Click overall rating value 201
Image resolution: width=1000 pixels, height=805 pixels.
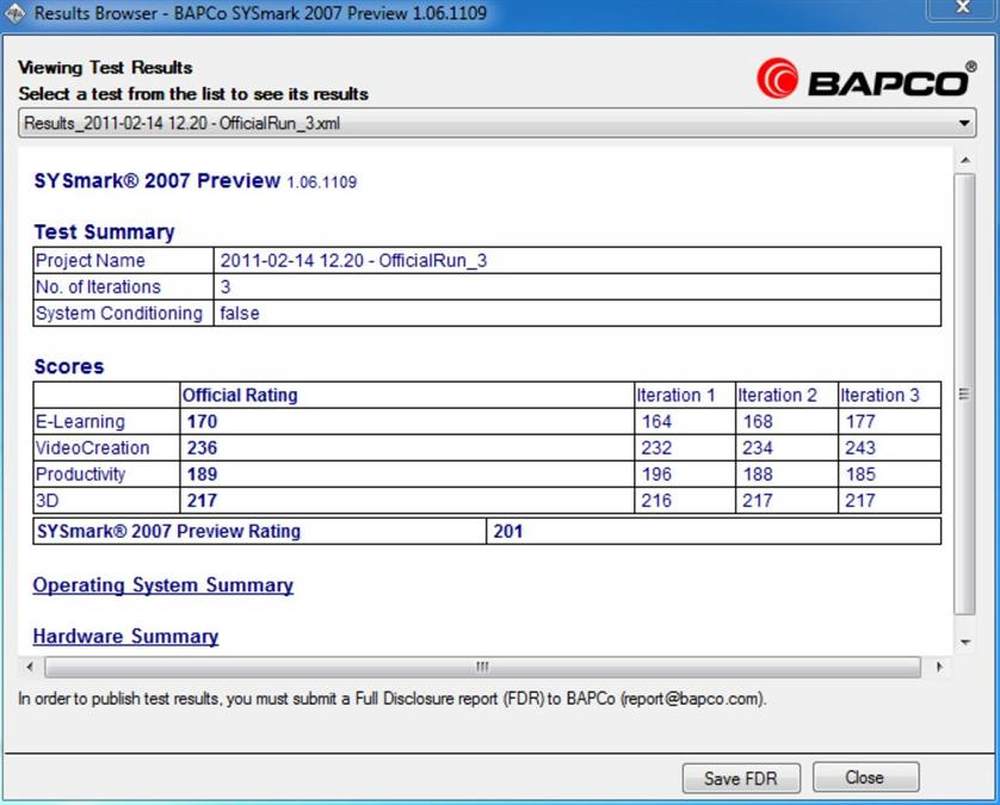pos(508,531)
